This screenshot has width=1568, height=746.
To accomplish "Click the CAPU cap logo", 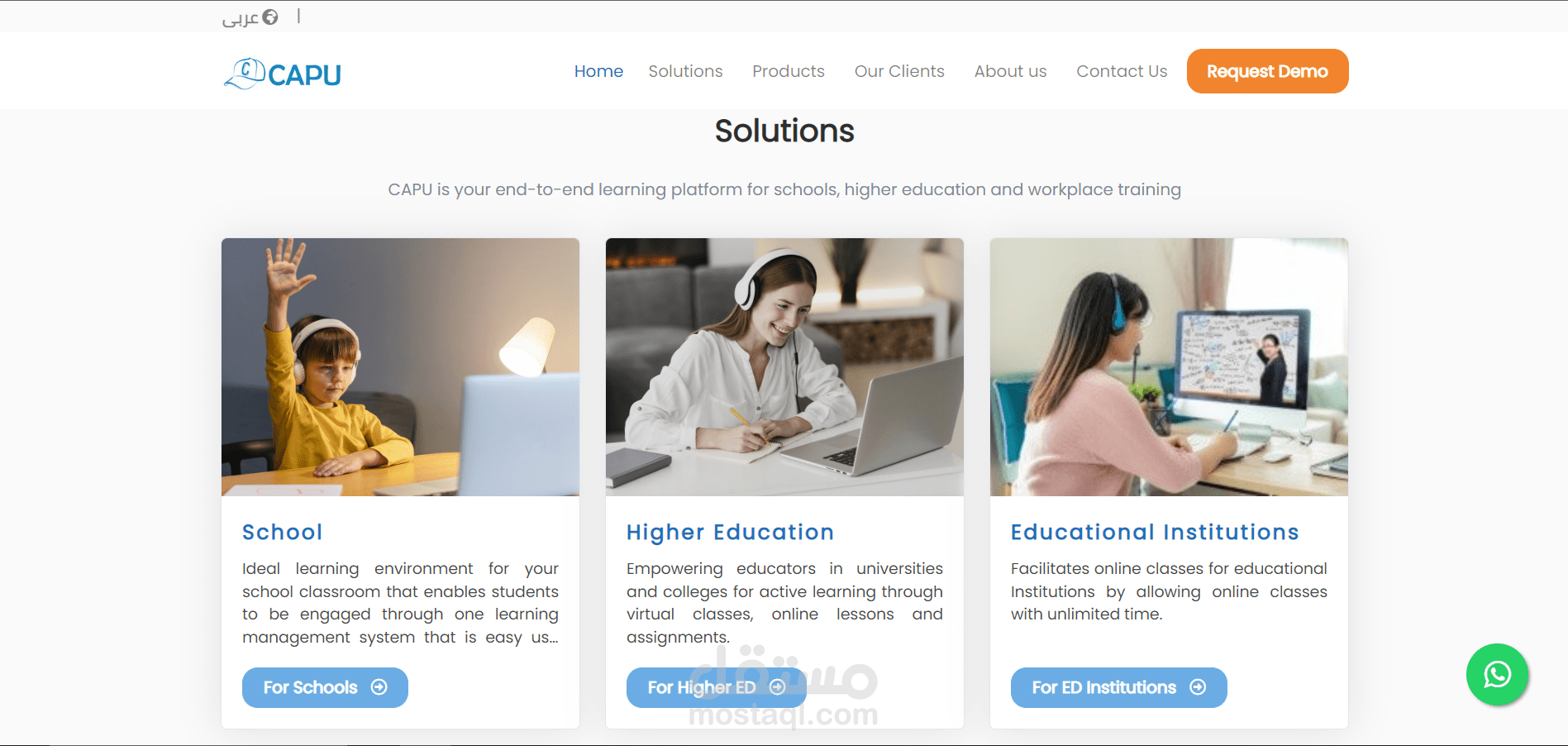I will (282, 74).
